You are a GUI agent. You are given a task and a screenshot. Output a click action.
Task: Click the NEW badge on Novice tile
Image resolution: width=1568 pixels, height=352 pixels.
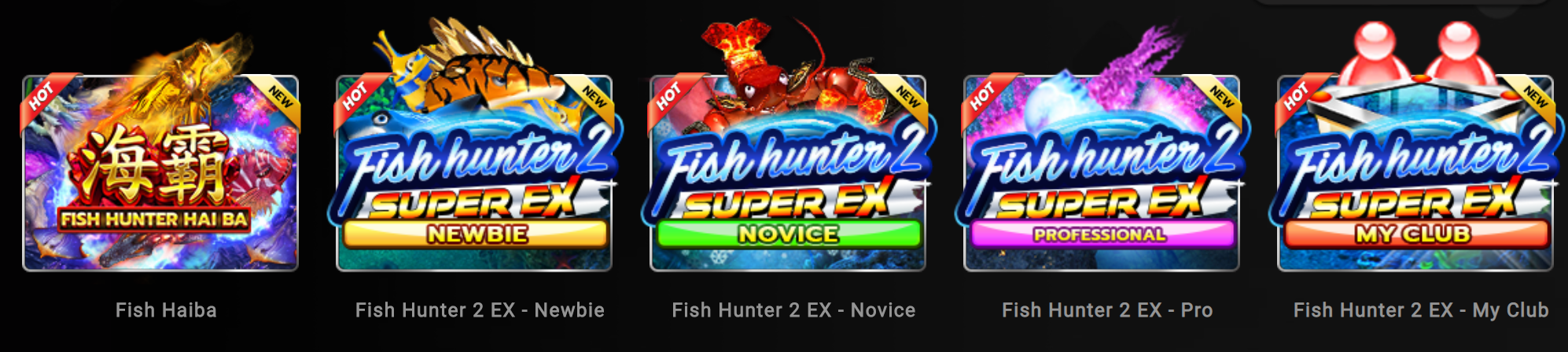coord(906,98)
